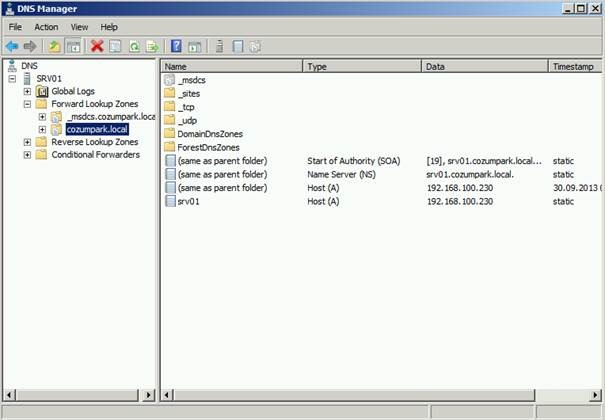Screen dimensions: 605x420
Task: Toggle Show/Hide Action Pane toolbar button
Action: point(194,47)
